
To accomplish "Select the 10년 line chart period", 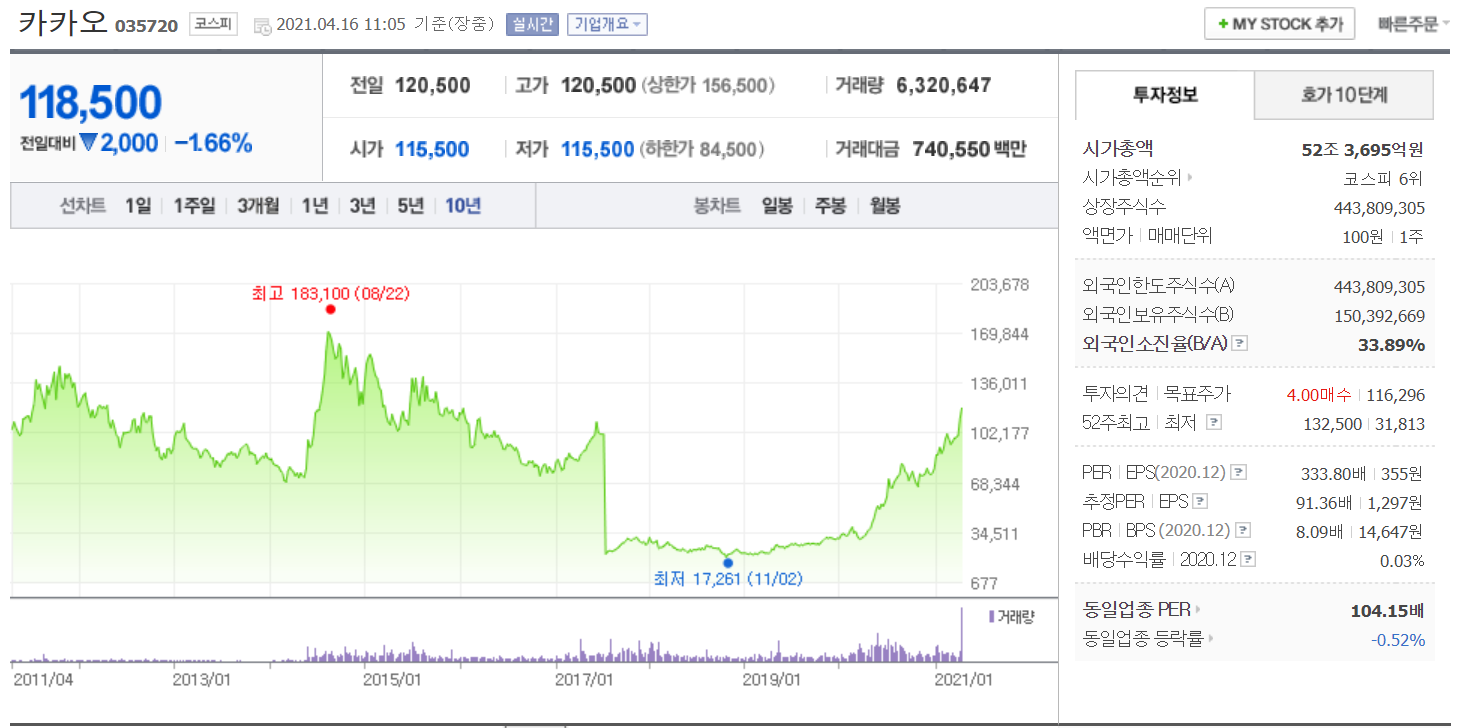I will click(463, 206).
